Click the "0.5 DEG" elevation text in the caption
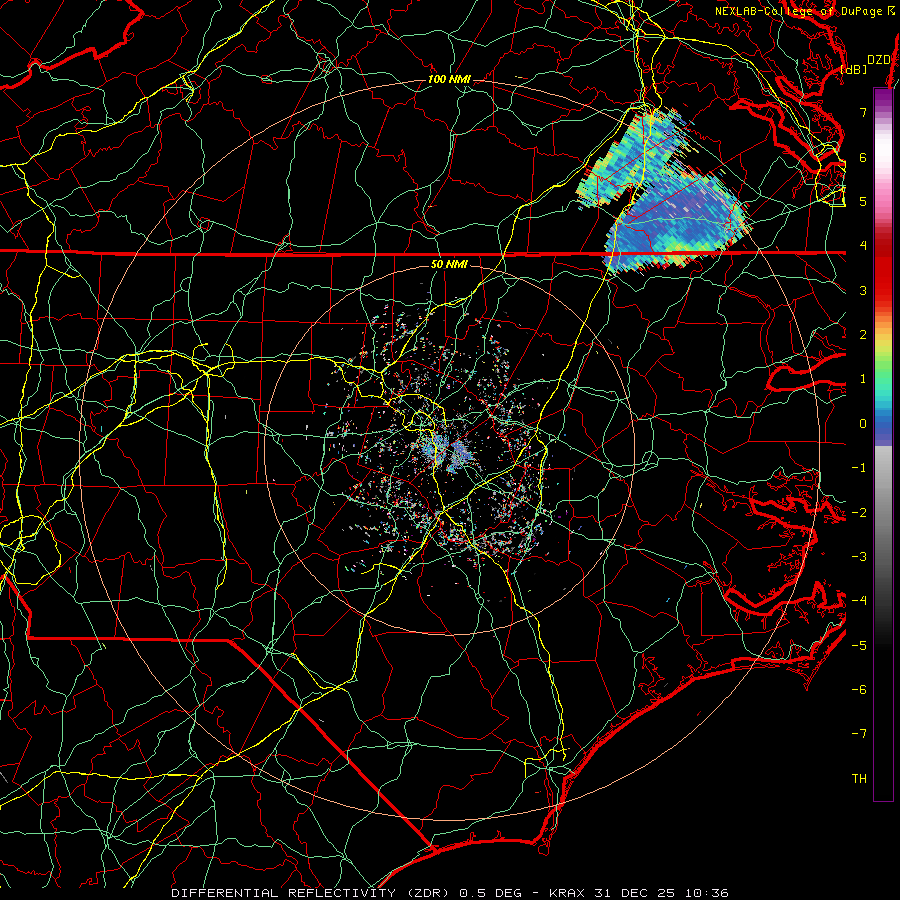The width and height of the screenshot is (900, 900). [x=491, y=893]
